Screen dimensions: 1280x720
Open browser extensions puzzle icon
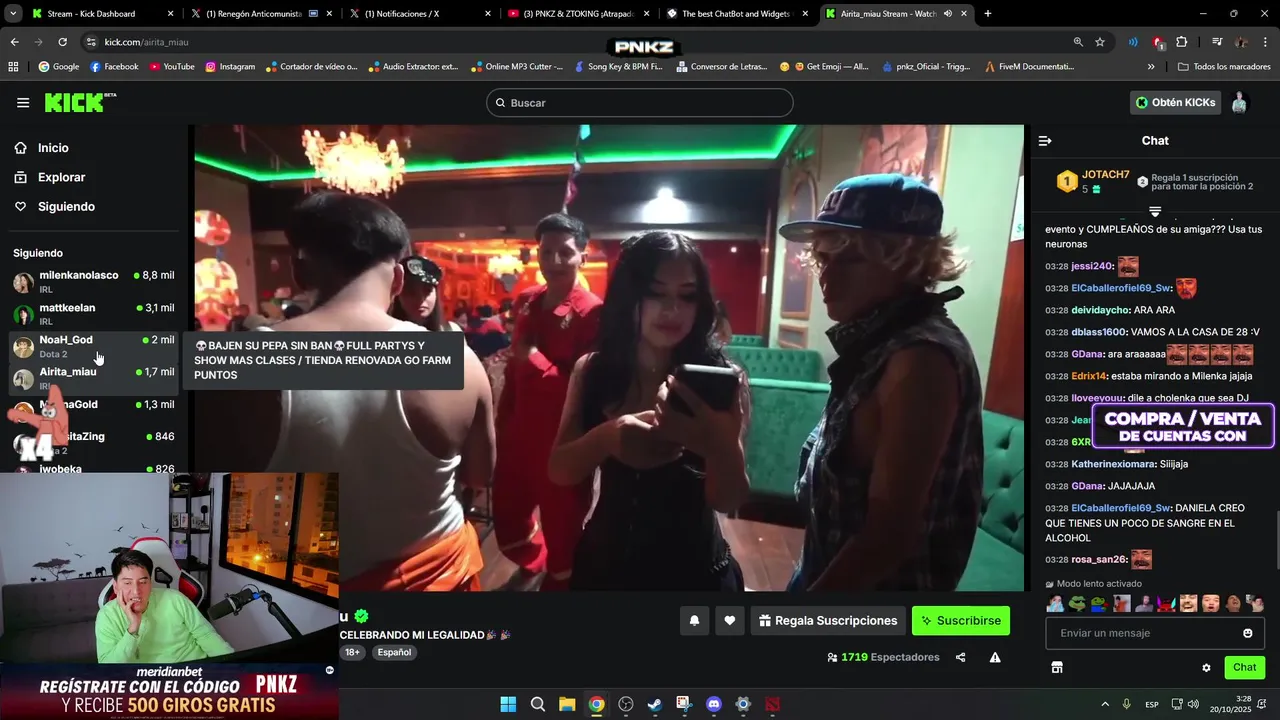click(x=1182, y=42)
